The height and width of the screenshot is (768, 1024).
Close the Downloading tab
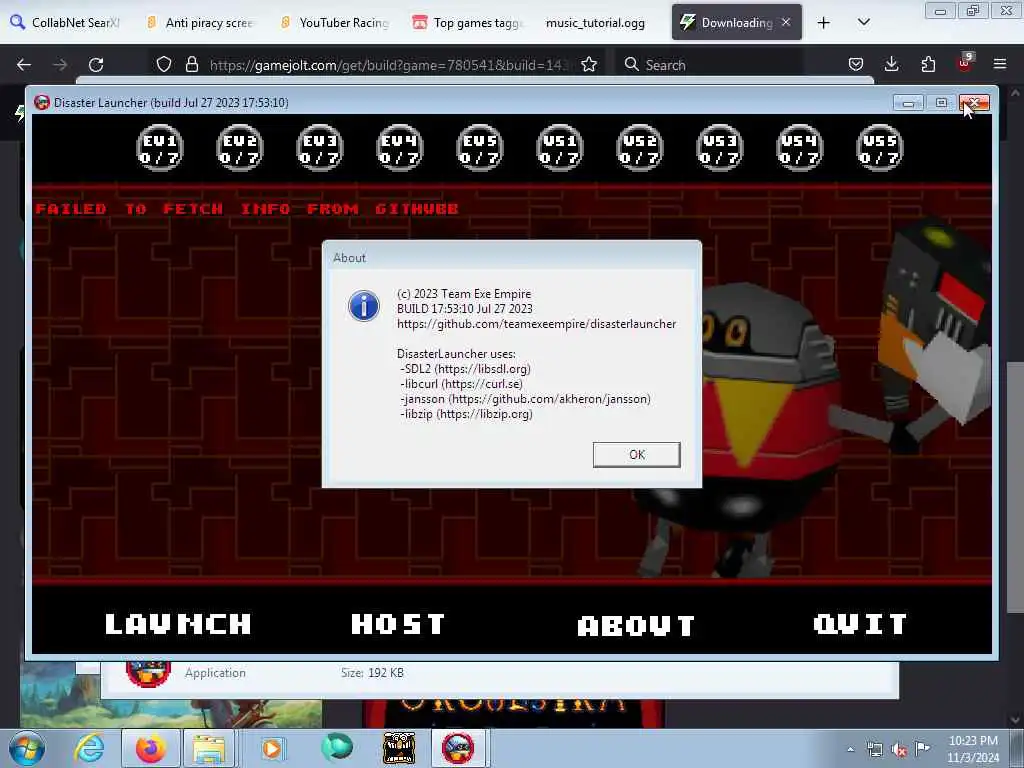pos(786,22)
